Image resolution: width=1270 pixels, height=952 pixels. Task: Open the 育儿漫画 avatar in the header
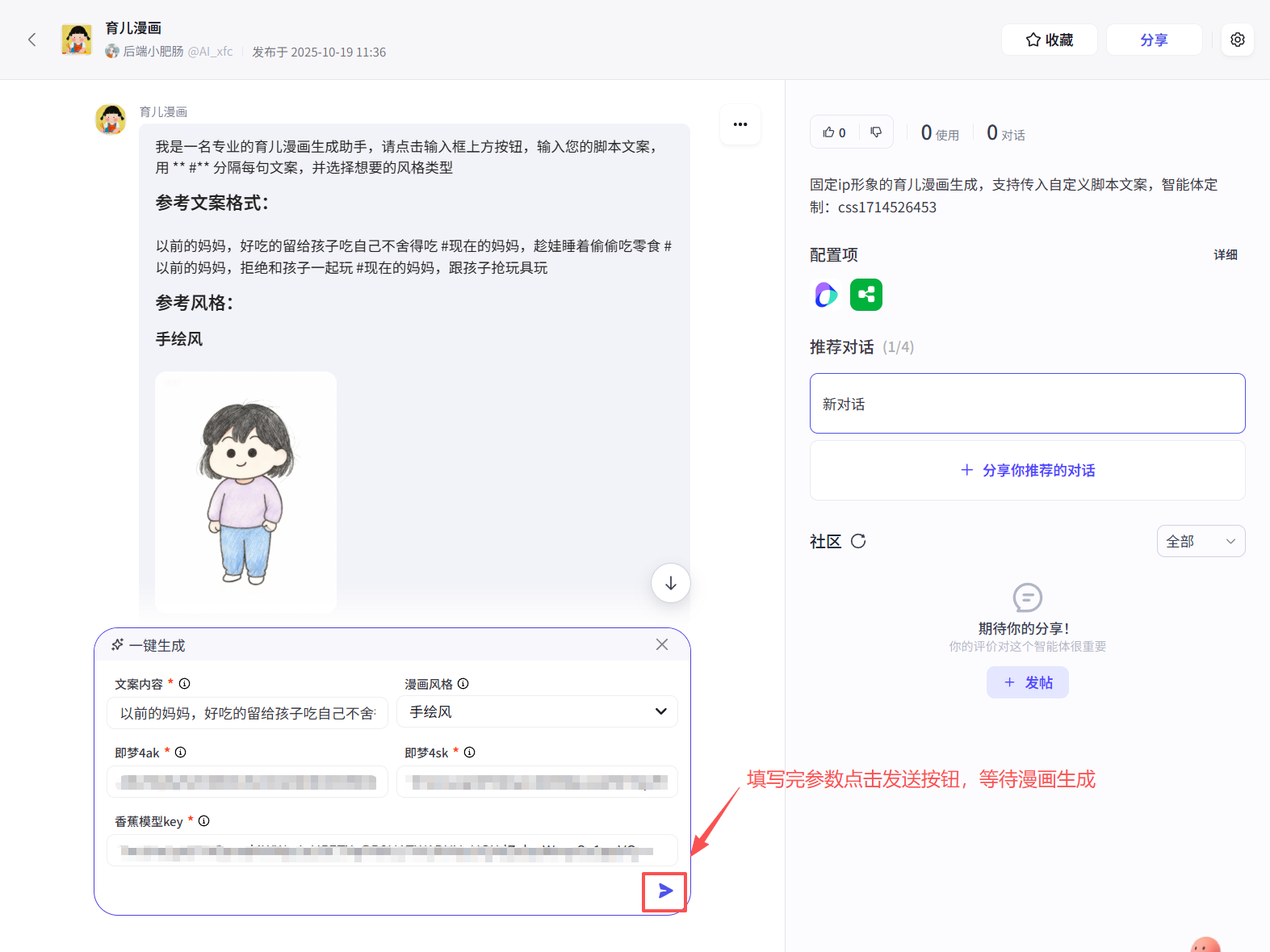(x=77, y=40)
